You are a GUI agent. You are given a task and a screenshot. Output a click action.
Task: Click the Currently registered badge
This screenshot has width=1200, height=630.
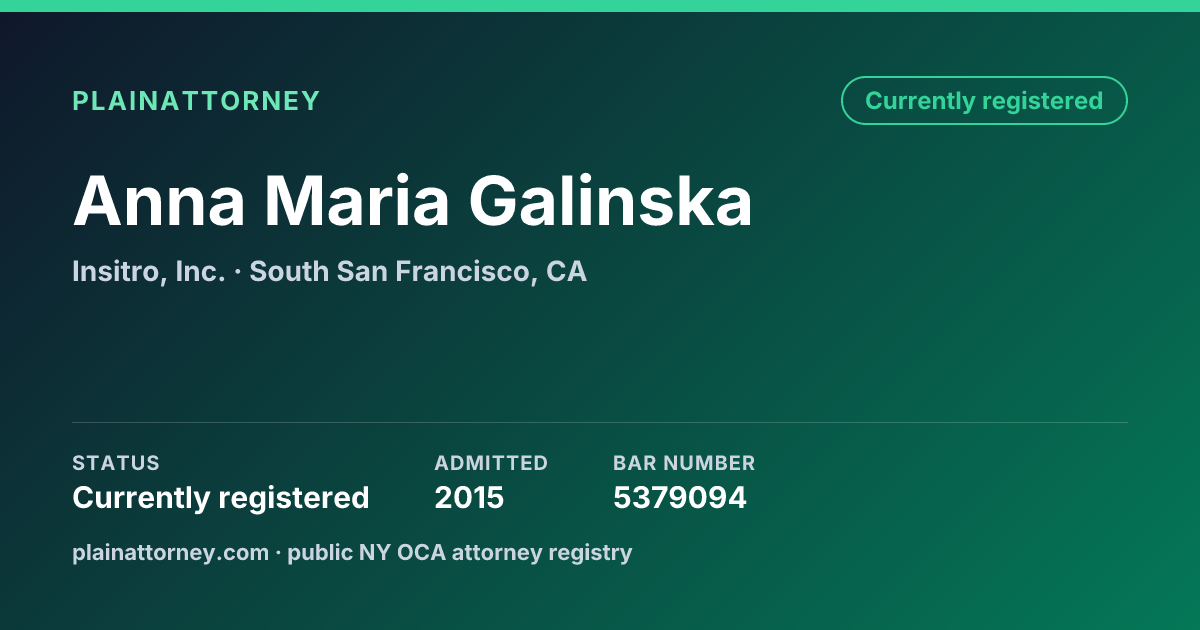984,101
